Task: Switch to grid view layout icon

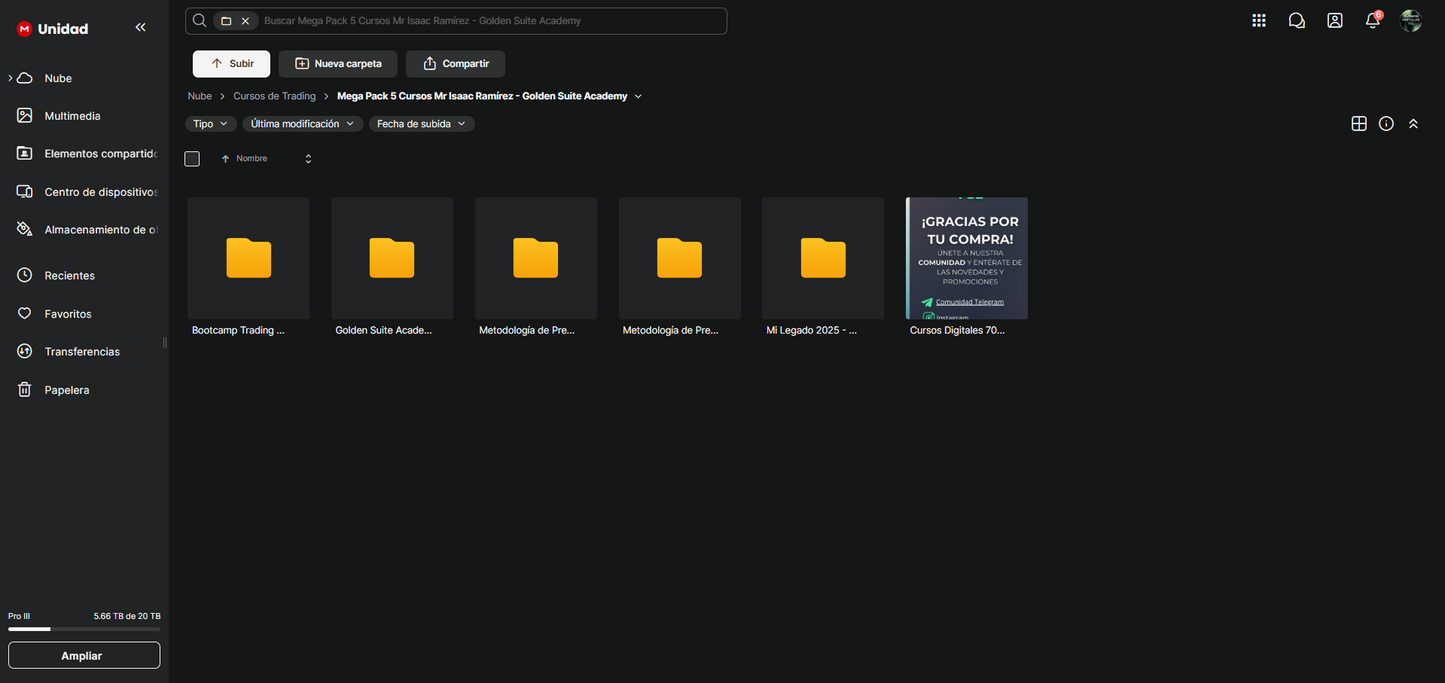Action: (1359, 124)
